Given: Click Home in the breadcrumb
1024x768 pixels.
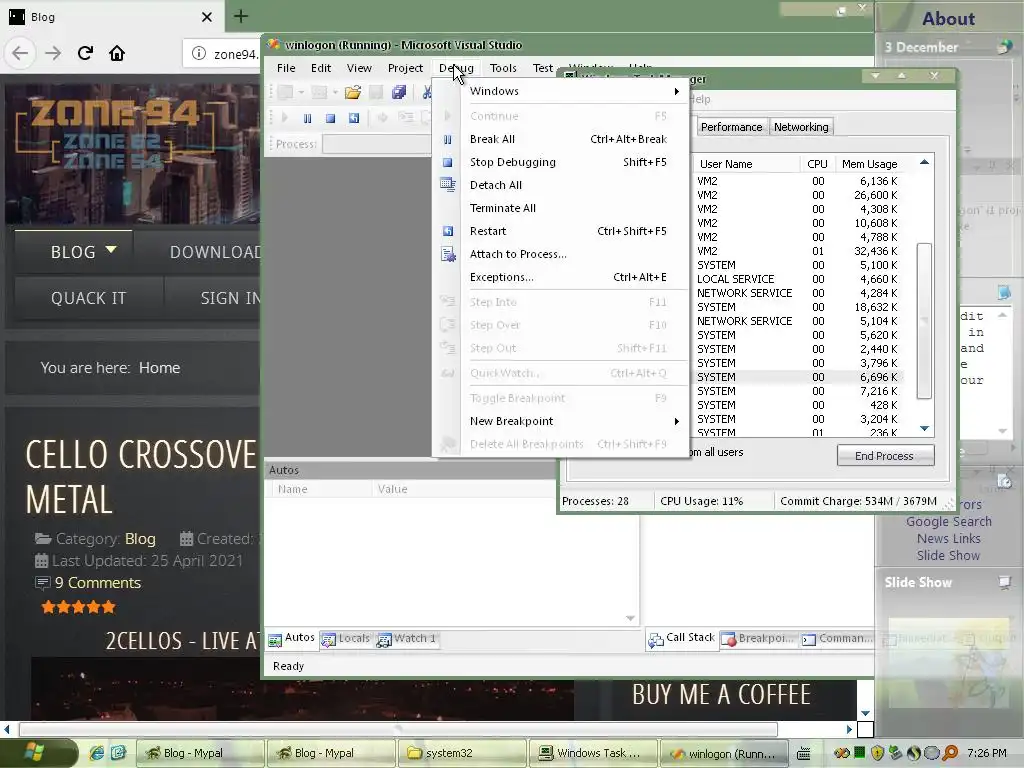Looking at the screenshot, I should coord(159,368).
